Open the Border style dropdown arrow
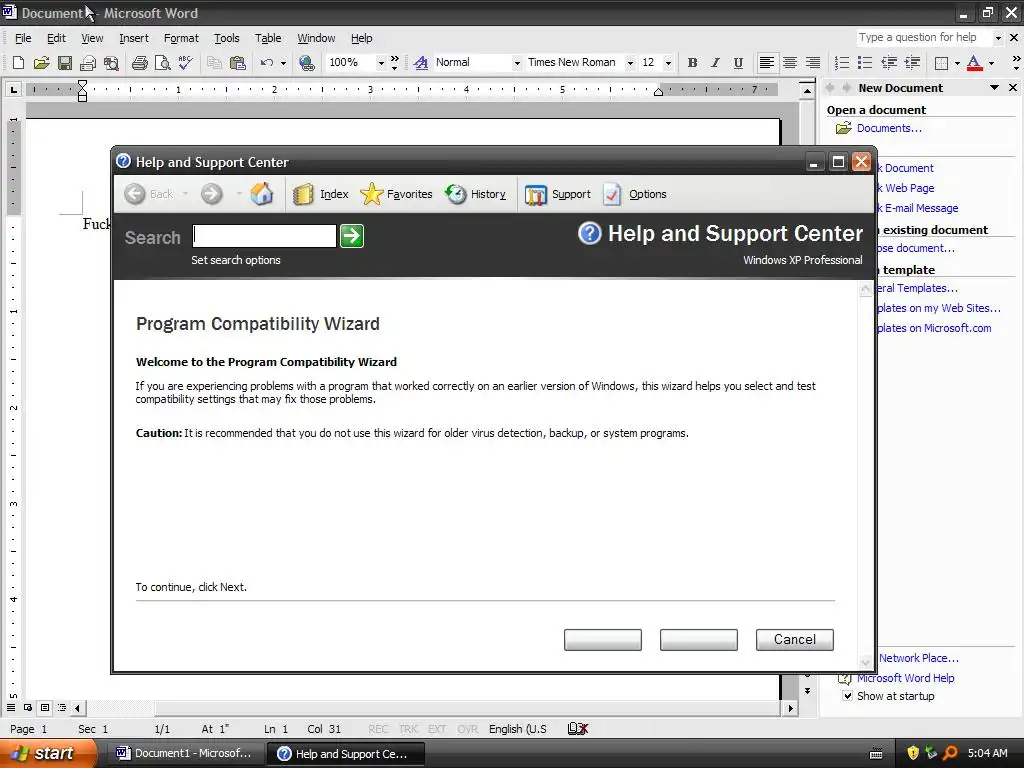This screenshot has height=768, width=1024. [x=957, y=63]
